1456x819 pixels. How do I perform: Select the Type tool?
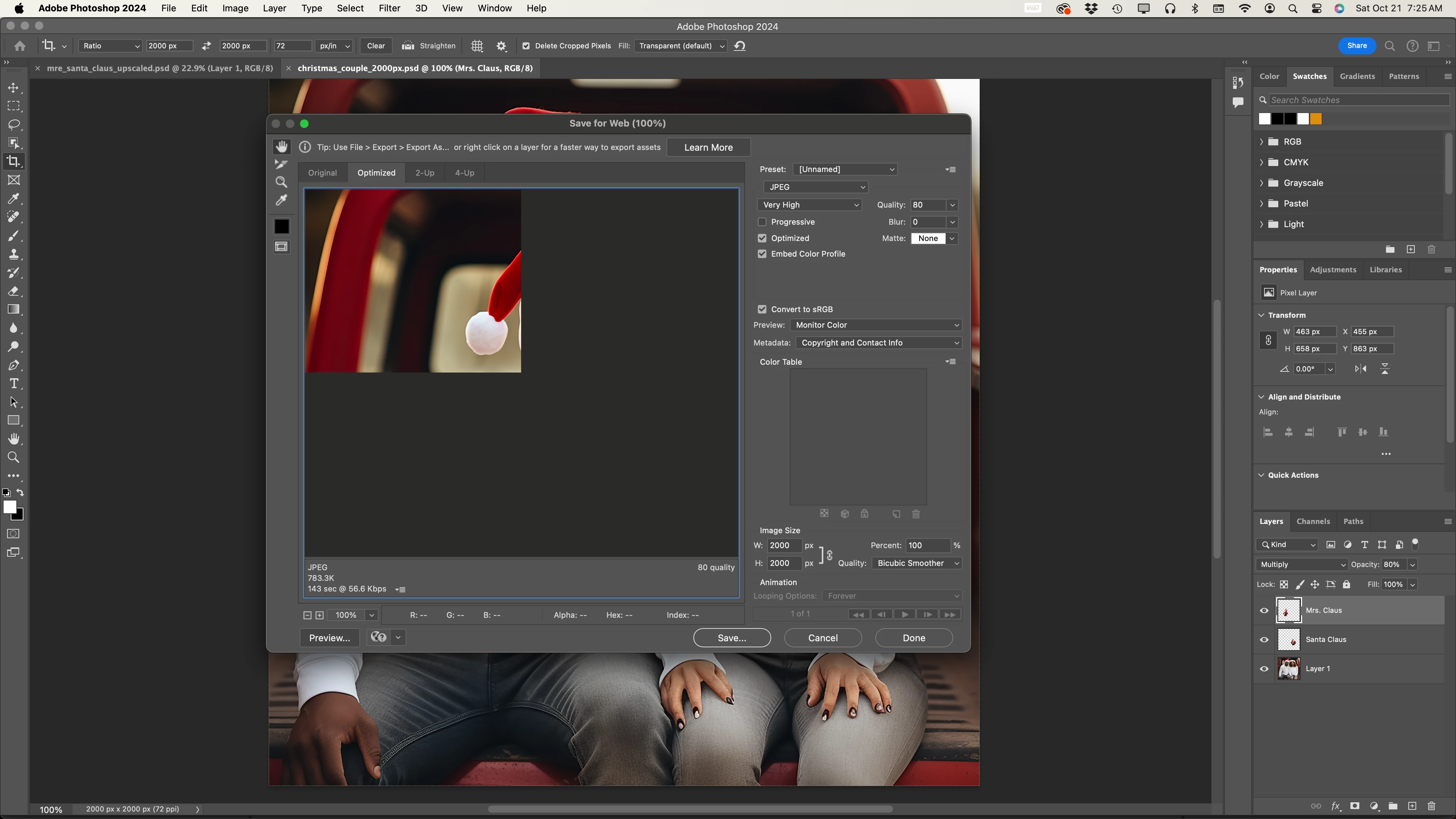click(14, 384)
